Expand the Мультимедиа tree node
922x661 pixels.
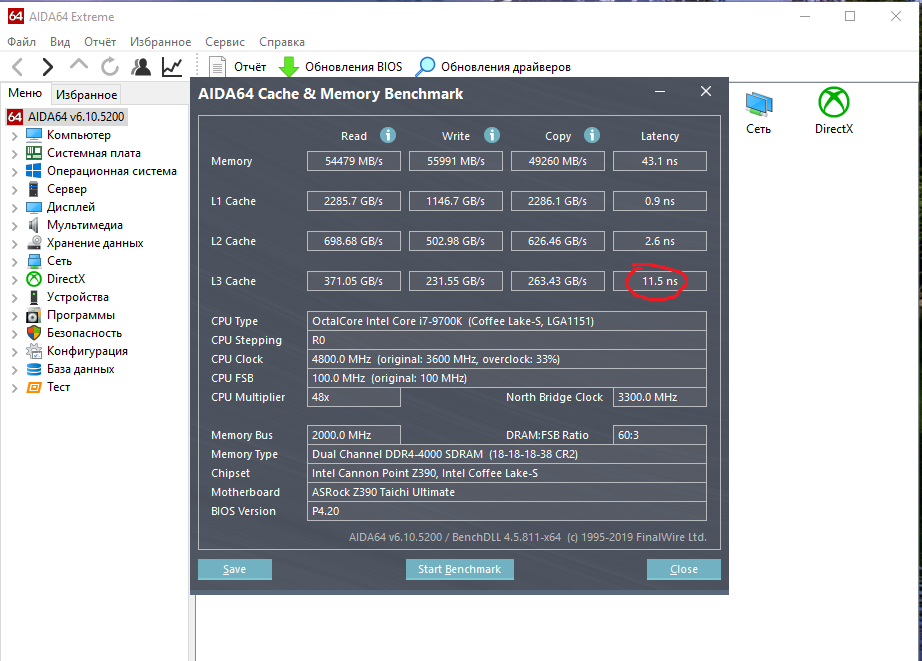[15, 226]
